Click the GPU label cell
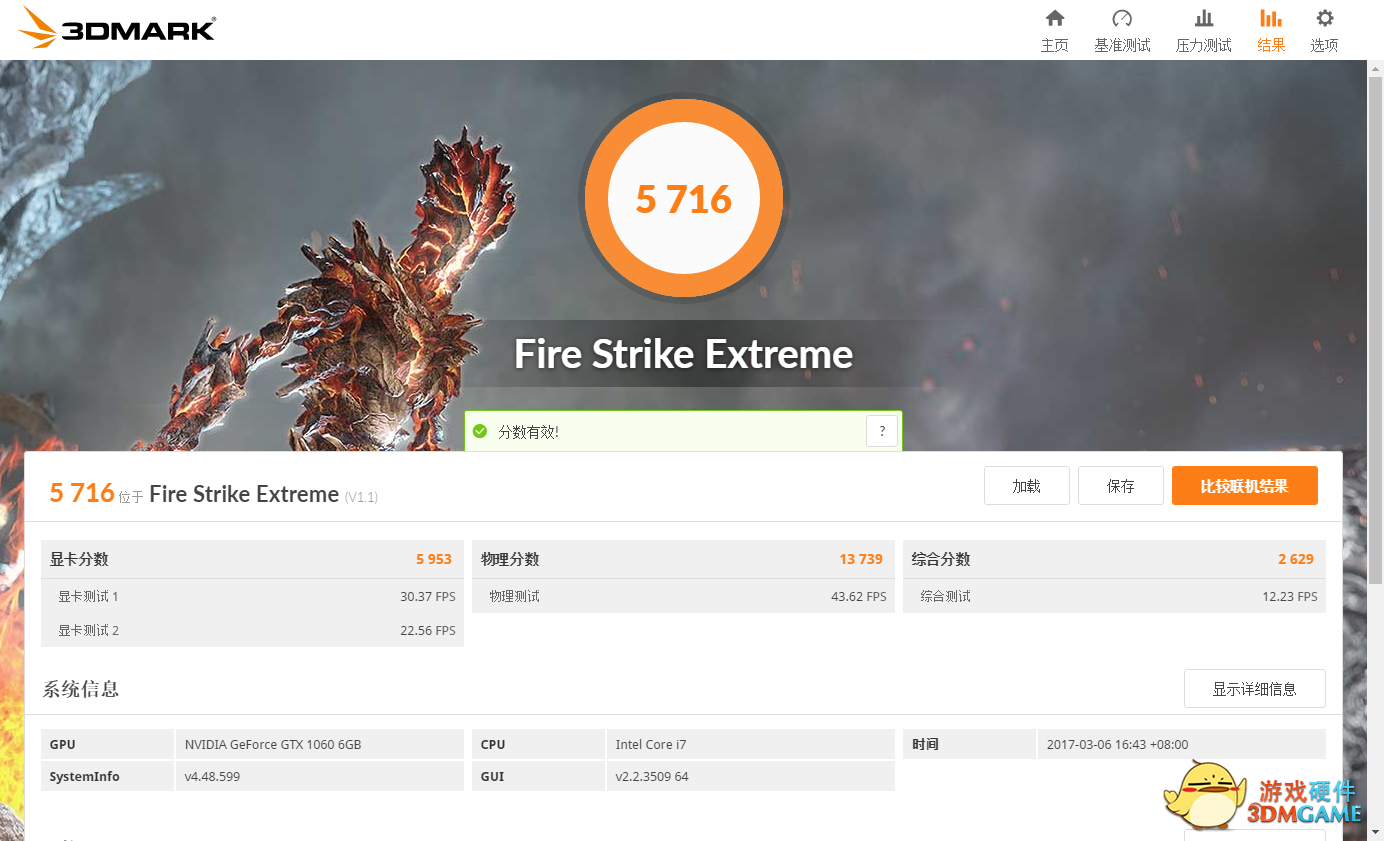Viewport: 1384px width, 841px height. tap(107, 744)
